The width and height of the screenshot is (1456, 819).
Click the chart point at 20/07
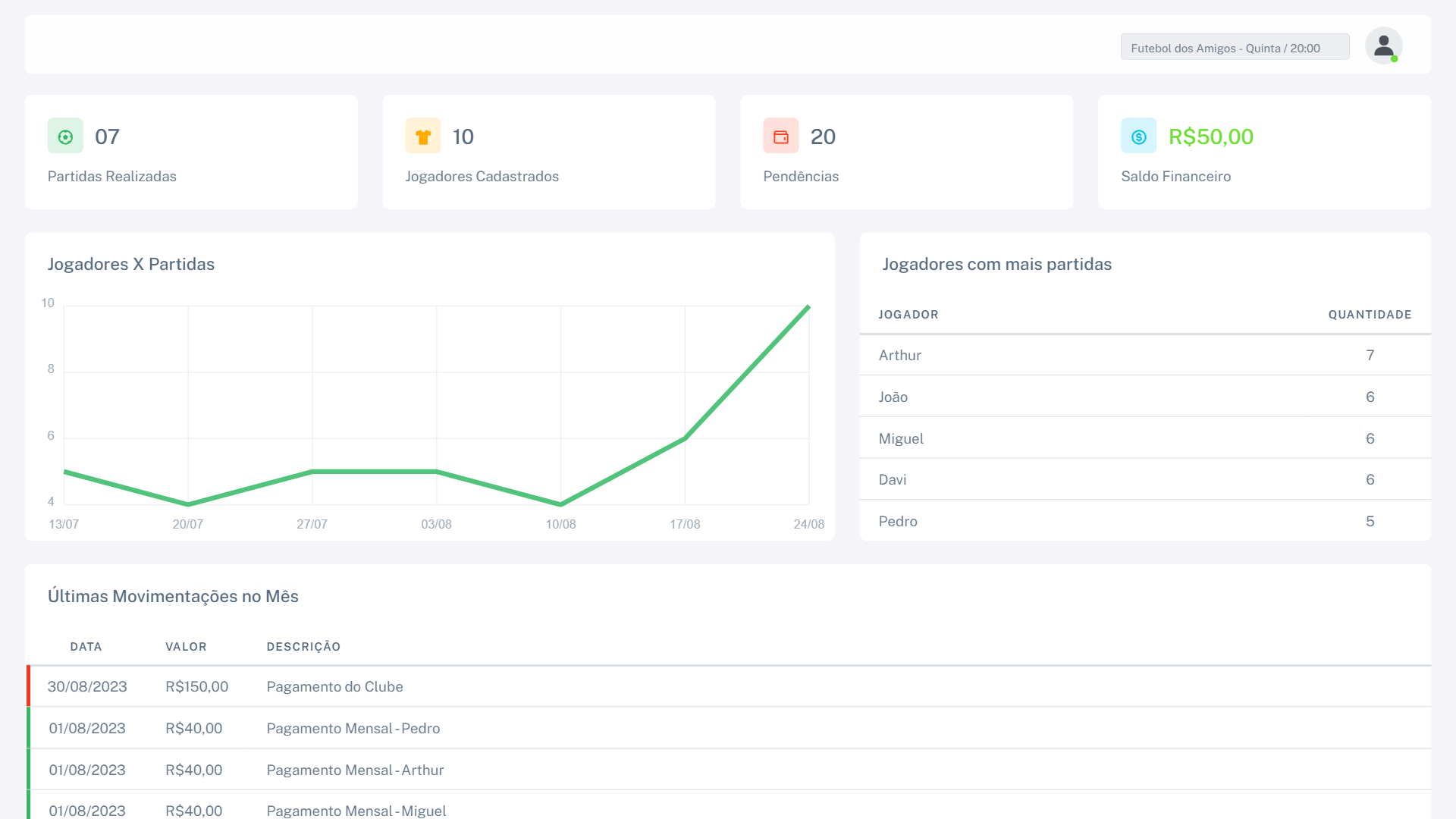(x=188, y=504)
